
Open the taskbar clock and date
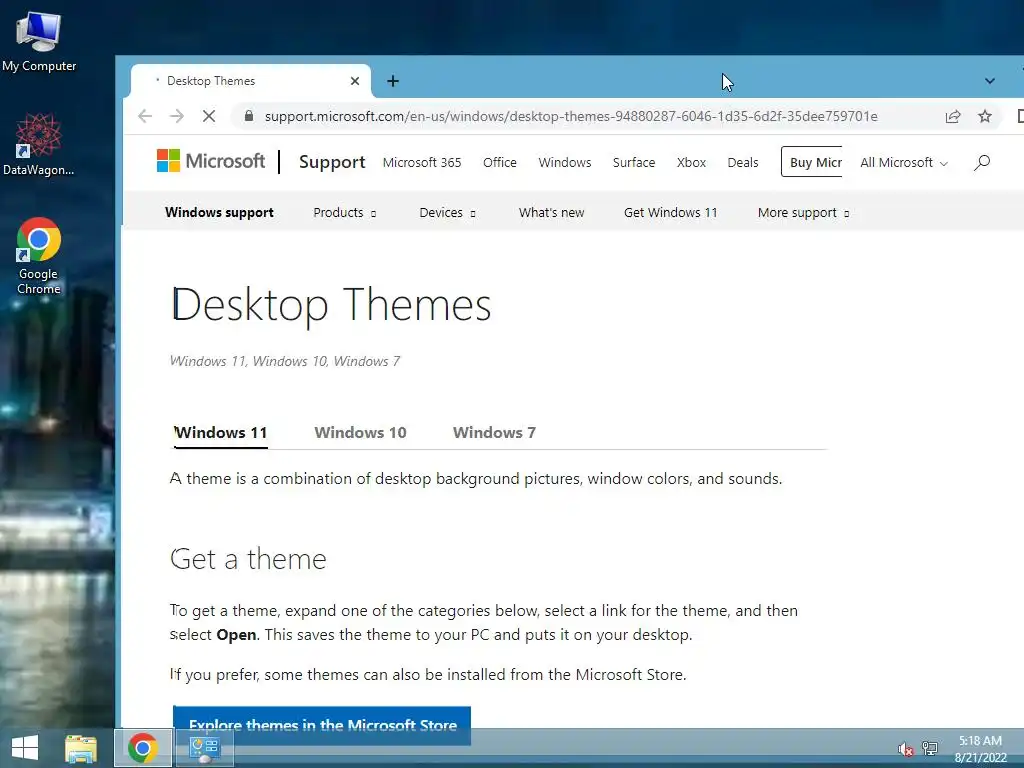pyautogui.click(x=980, y=749)
